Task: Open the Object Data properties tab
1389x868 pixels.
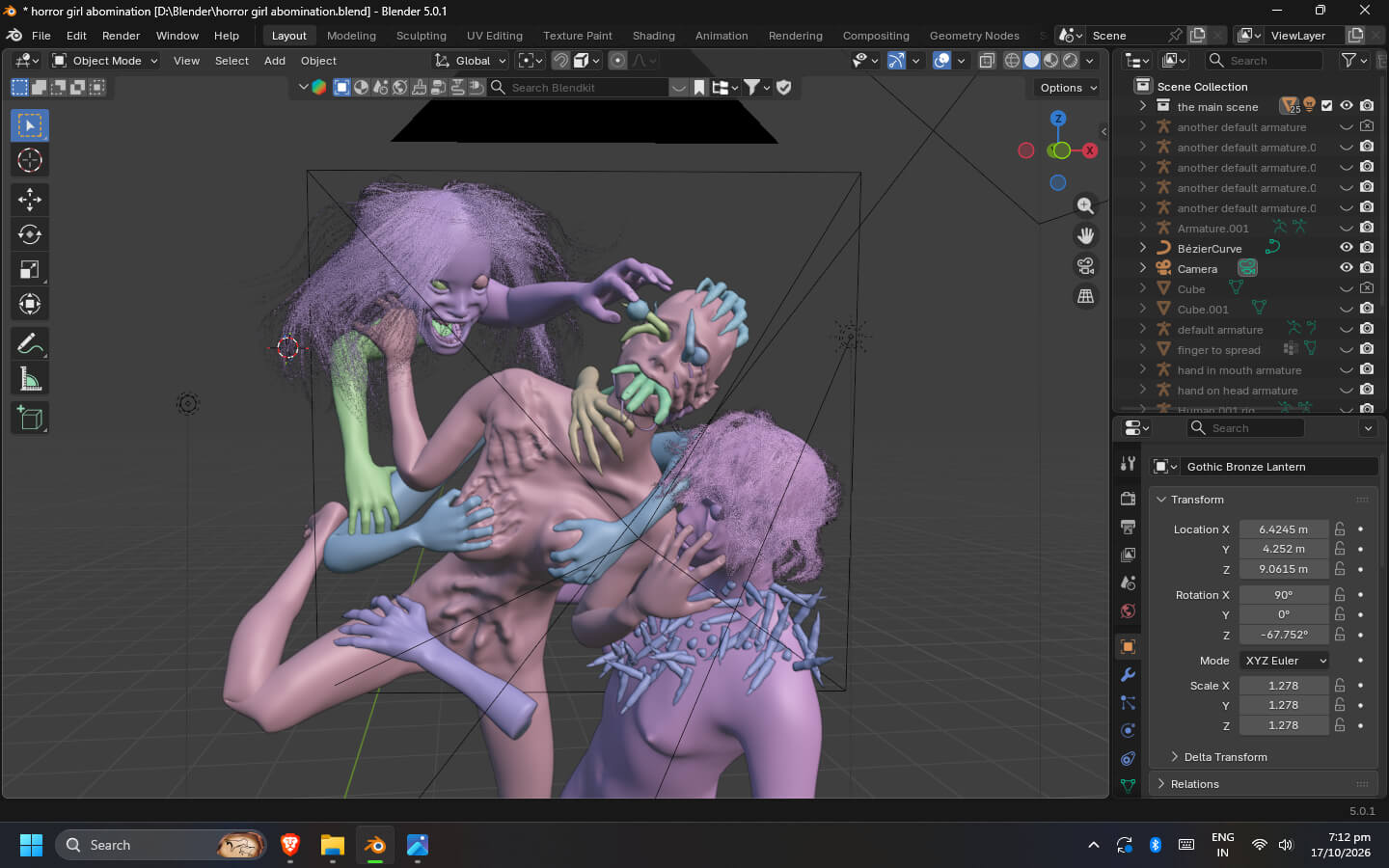Action: tap(1128, 786)
